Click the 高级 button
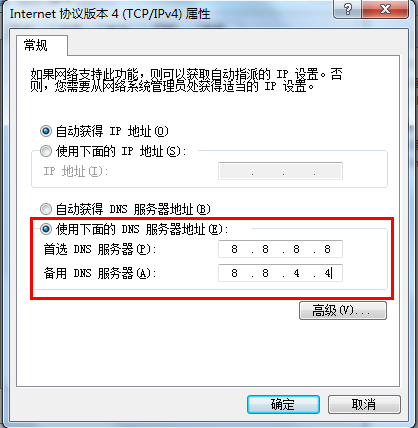Screen dimensions: 418x428 (343, 311)
